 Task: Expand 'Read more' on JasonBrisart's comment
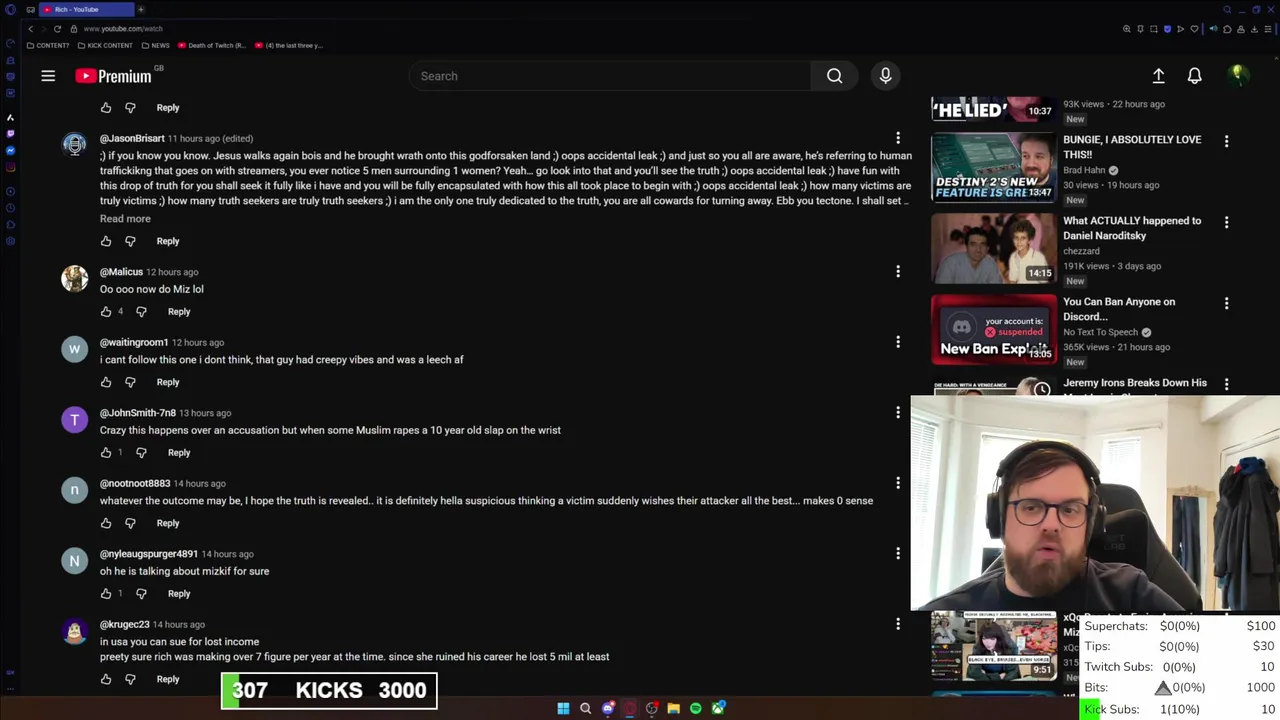[x=125, y=219]
